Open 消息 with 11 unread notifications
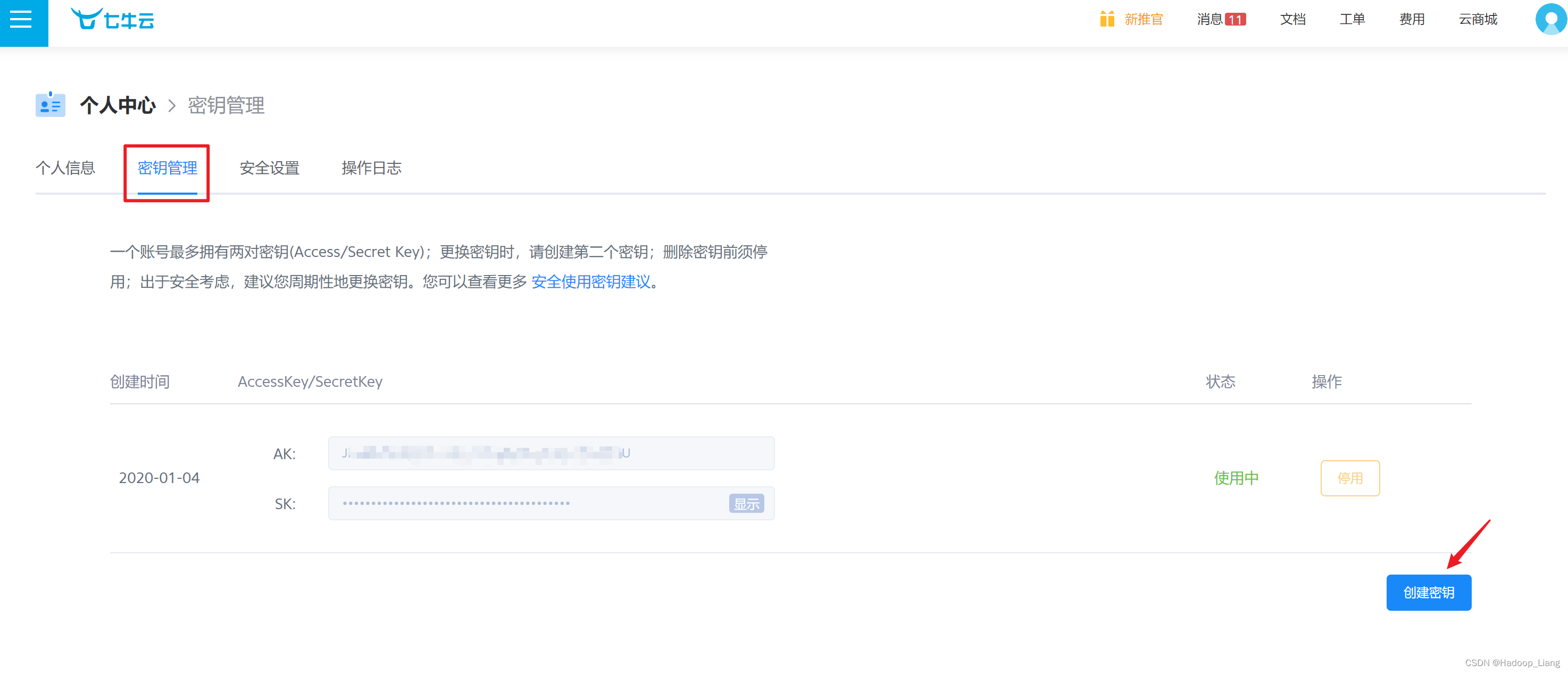 (x=1218, y=19)
